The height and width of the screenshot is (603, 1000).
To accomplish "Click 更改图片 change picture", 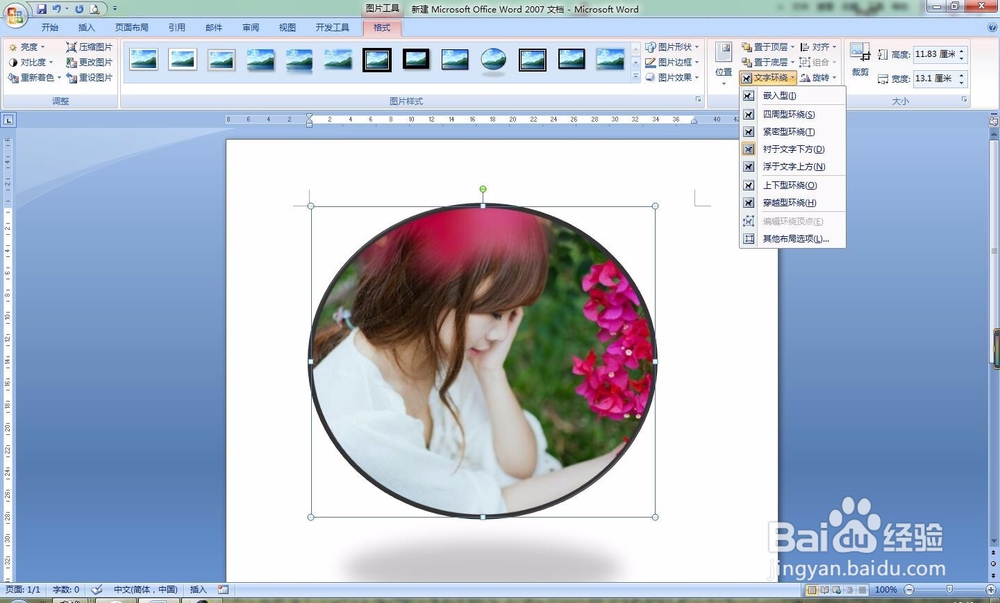I will point(89,62).
